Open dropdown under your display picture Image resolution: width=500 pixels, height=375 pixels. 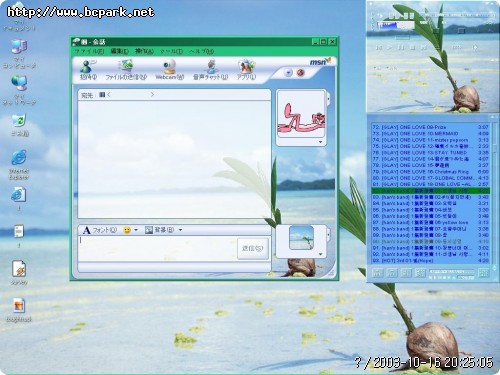[320, 254]
